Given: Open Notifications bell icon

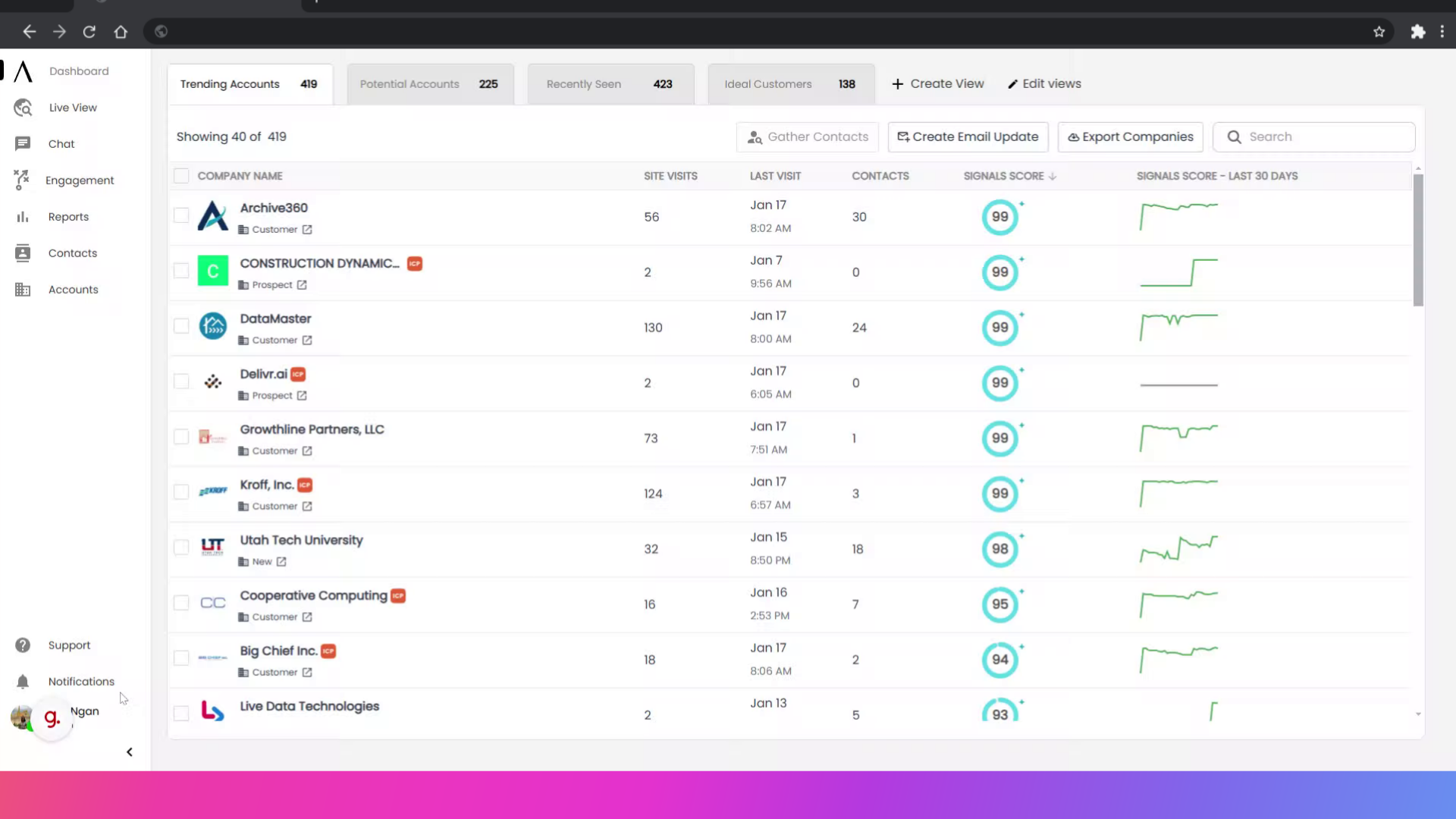Looking at the screenshot, I should (23, 682).
